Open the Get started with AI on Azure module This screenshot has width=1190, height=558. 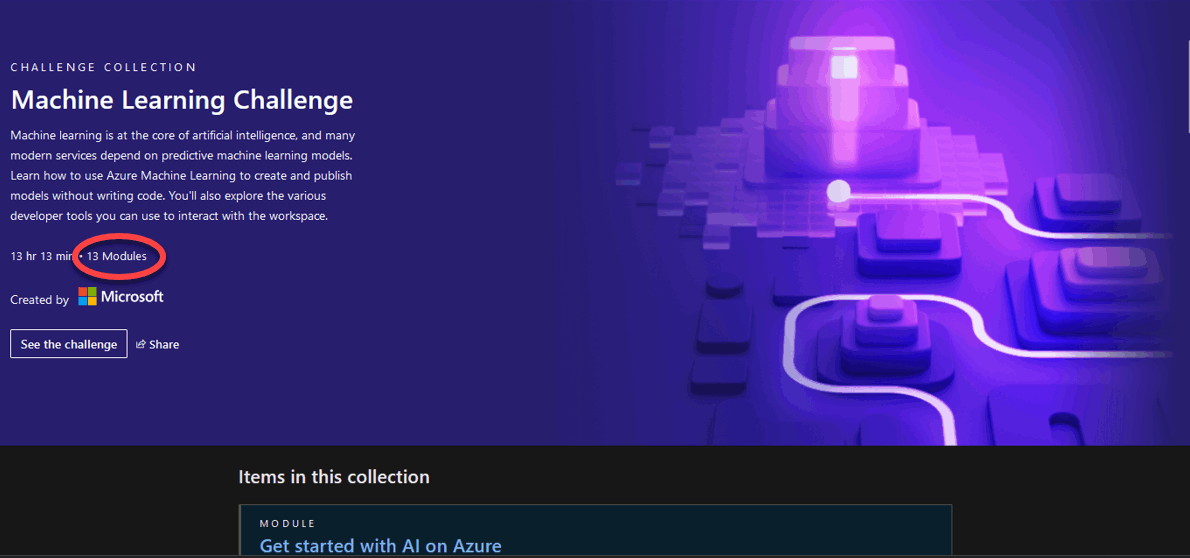[x=380, y=546]
